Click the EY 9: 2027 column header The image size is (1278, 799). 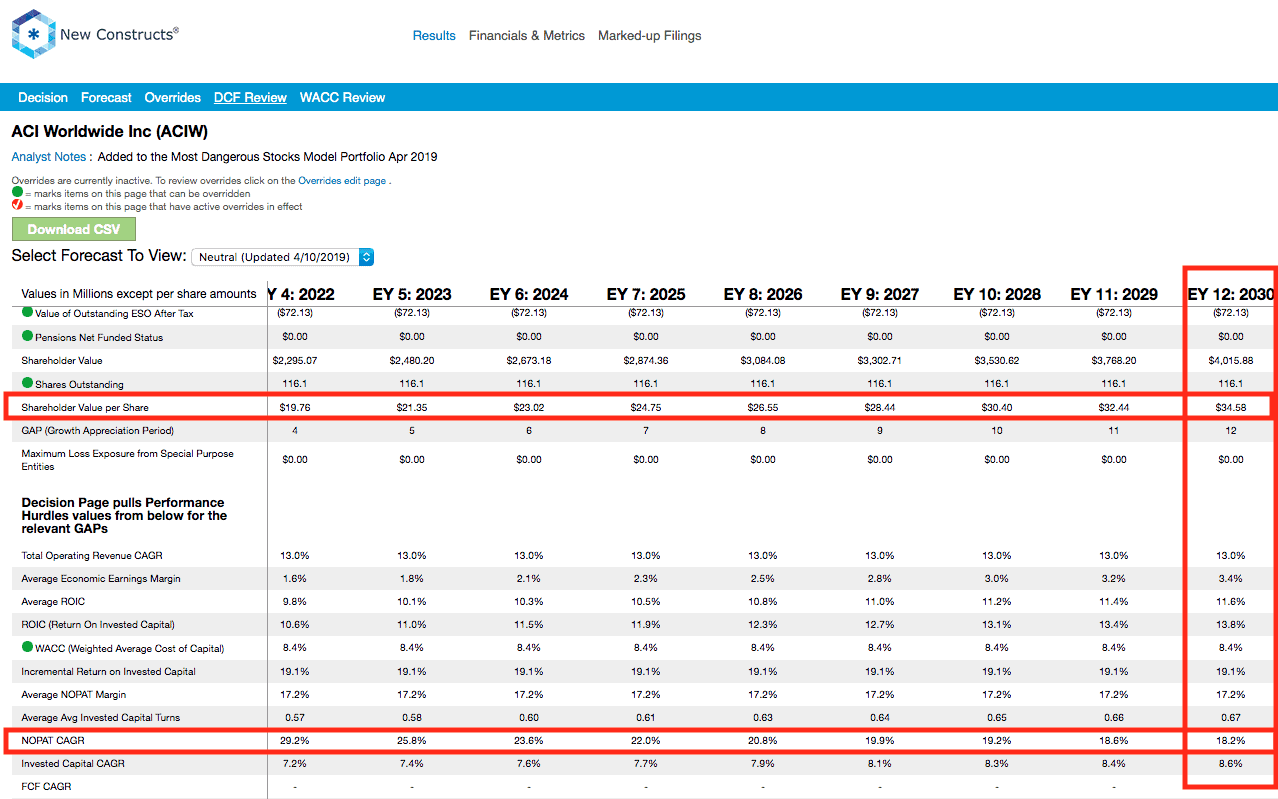[880, 294]
